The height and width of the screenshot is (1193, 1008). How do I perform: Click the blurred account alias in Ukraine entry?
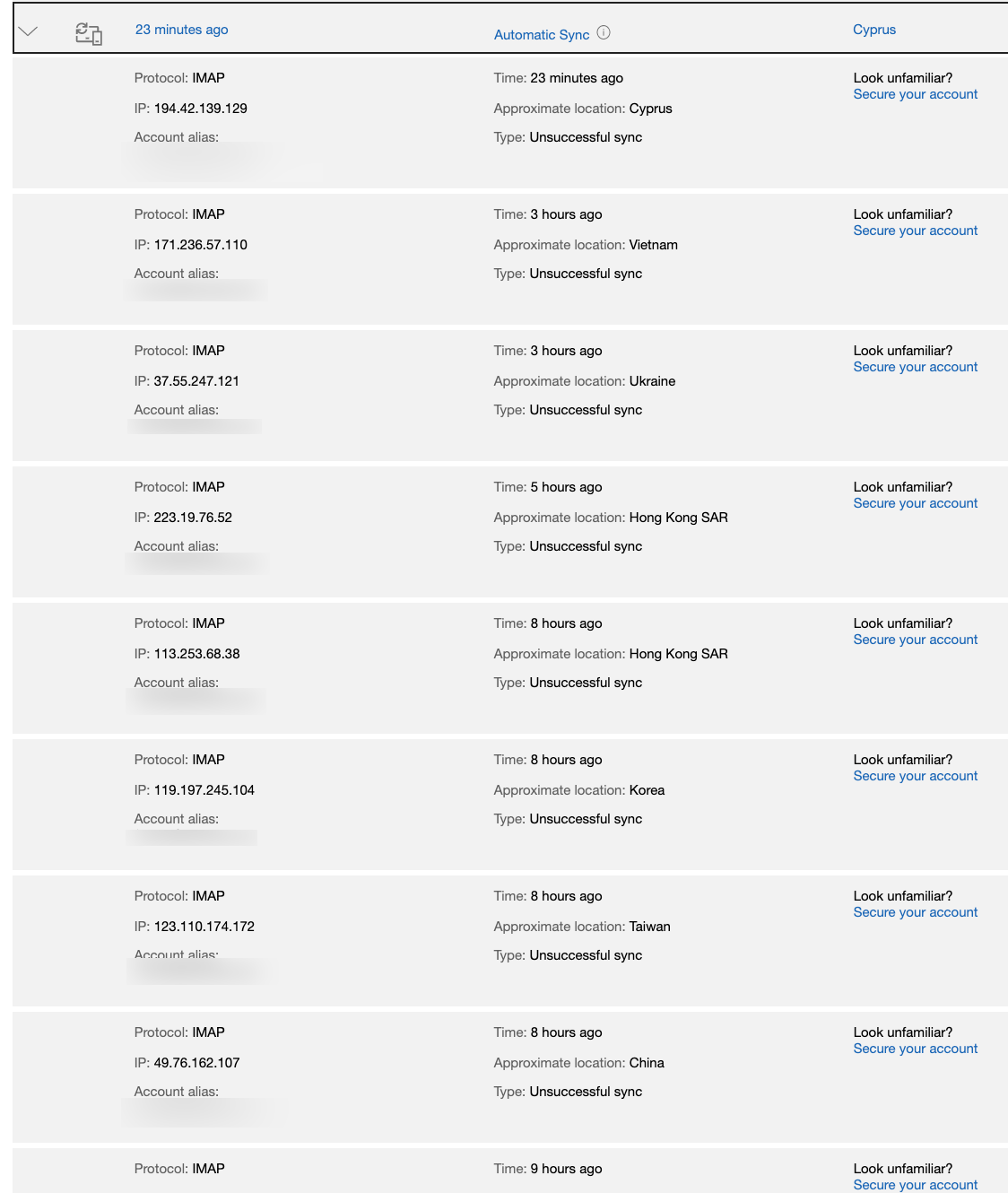(196, 426)
